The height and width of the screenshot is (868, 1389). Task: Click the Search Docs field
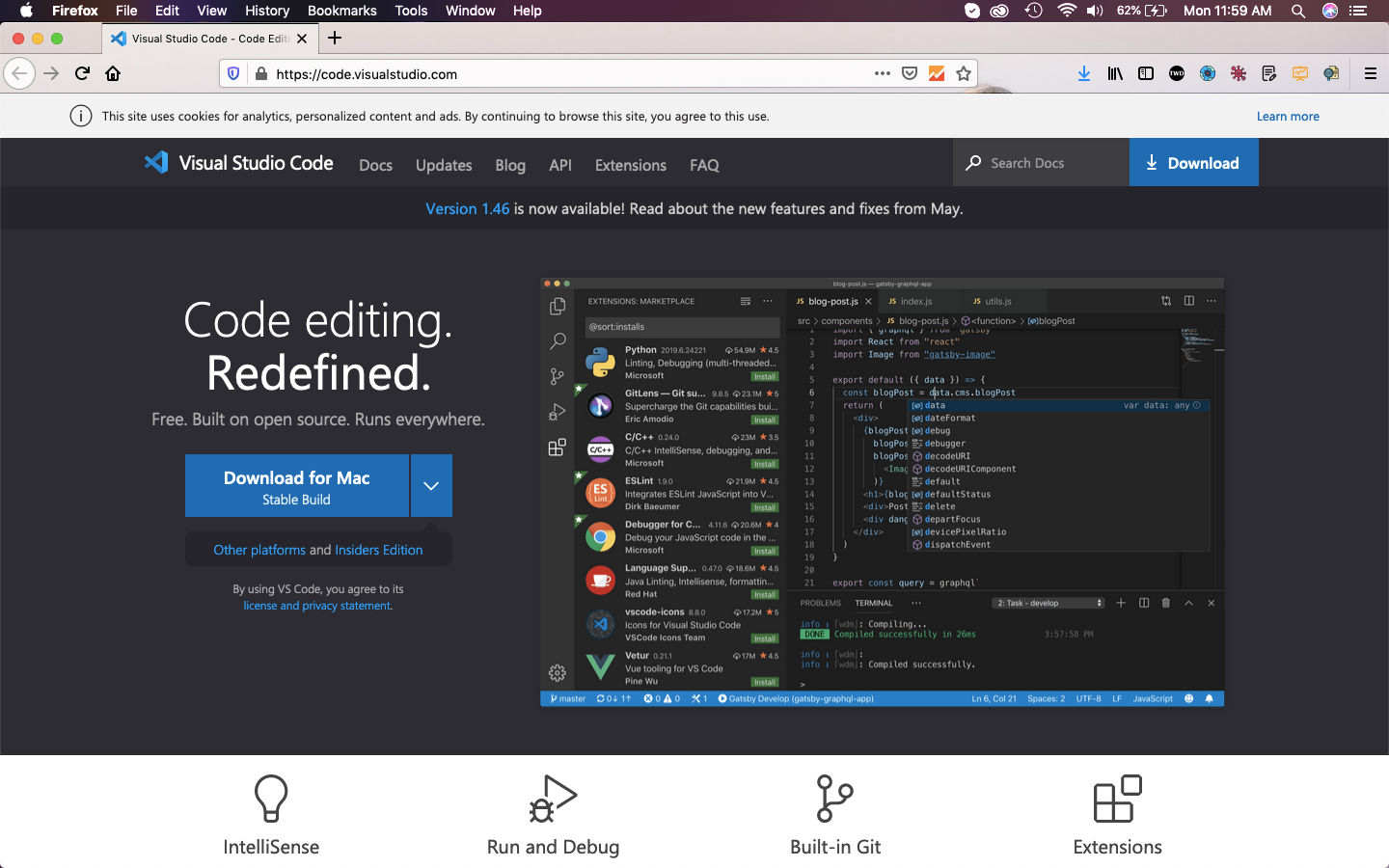tap(1042, 162)
